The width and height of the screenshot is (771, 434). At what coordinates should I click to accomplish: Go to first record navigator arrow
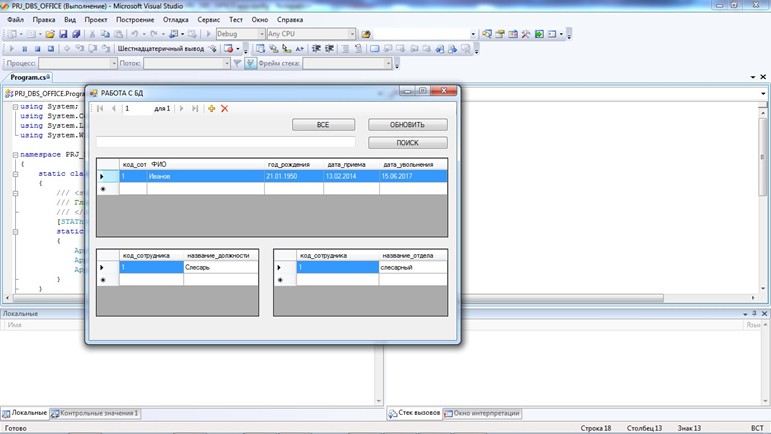pyautogui.click(x=100, y=109)
